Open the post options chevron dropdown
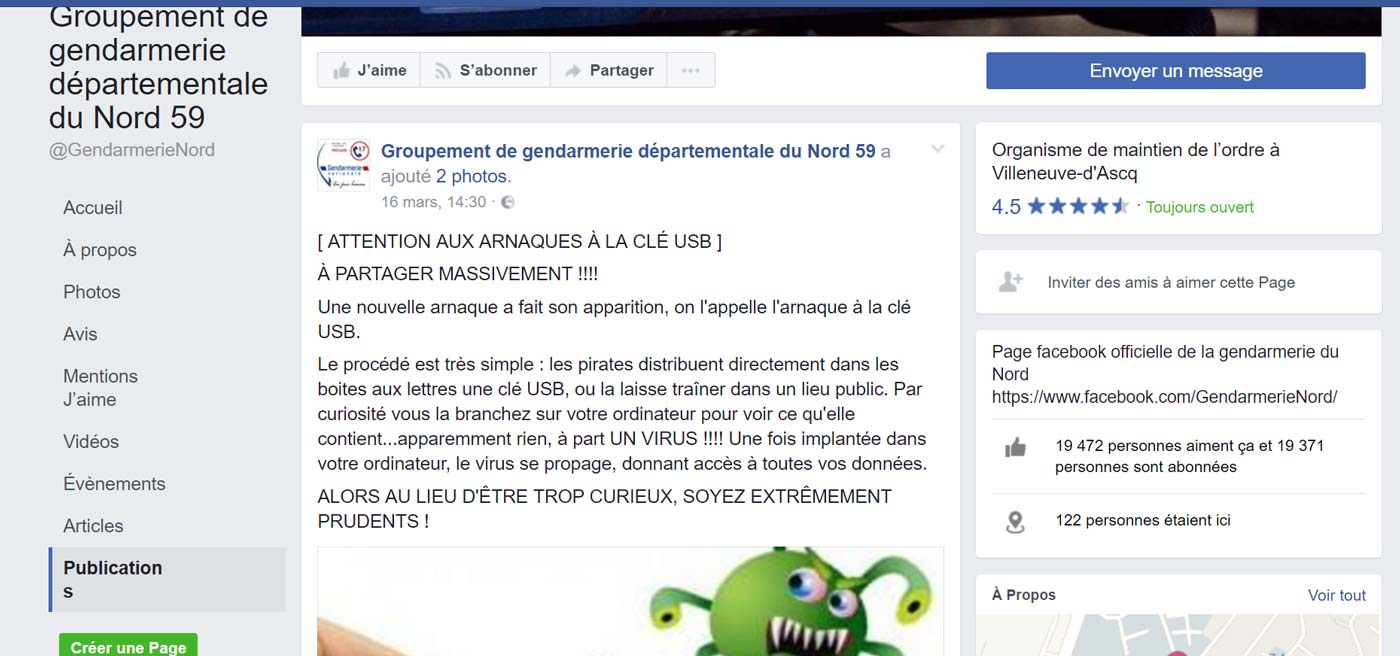This screenshot has width=1400, height=656. pyautogui.click(x=937, y=149)
